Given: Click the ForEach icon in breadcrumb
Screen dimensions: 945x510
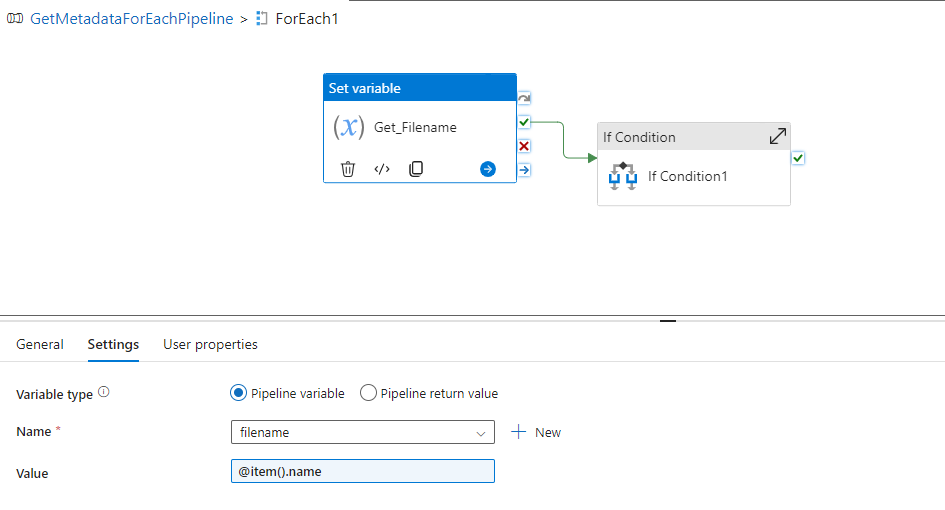Looking at the screenshot, I should coord(262,19).
